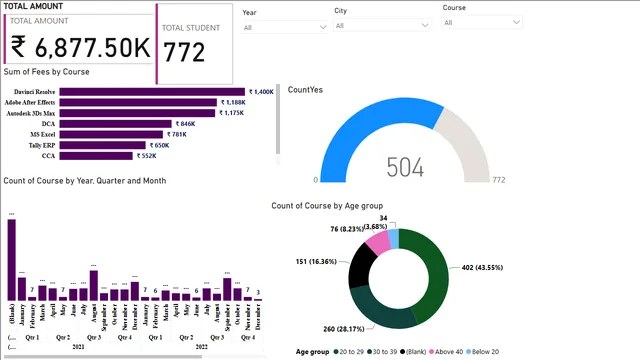
Task: Click the Davinci Resolve fees bar
Action: click(152, 92)
